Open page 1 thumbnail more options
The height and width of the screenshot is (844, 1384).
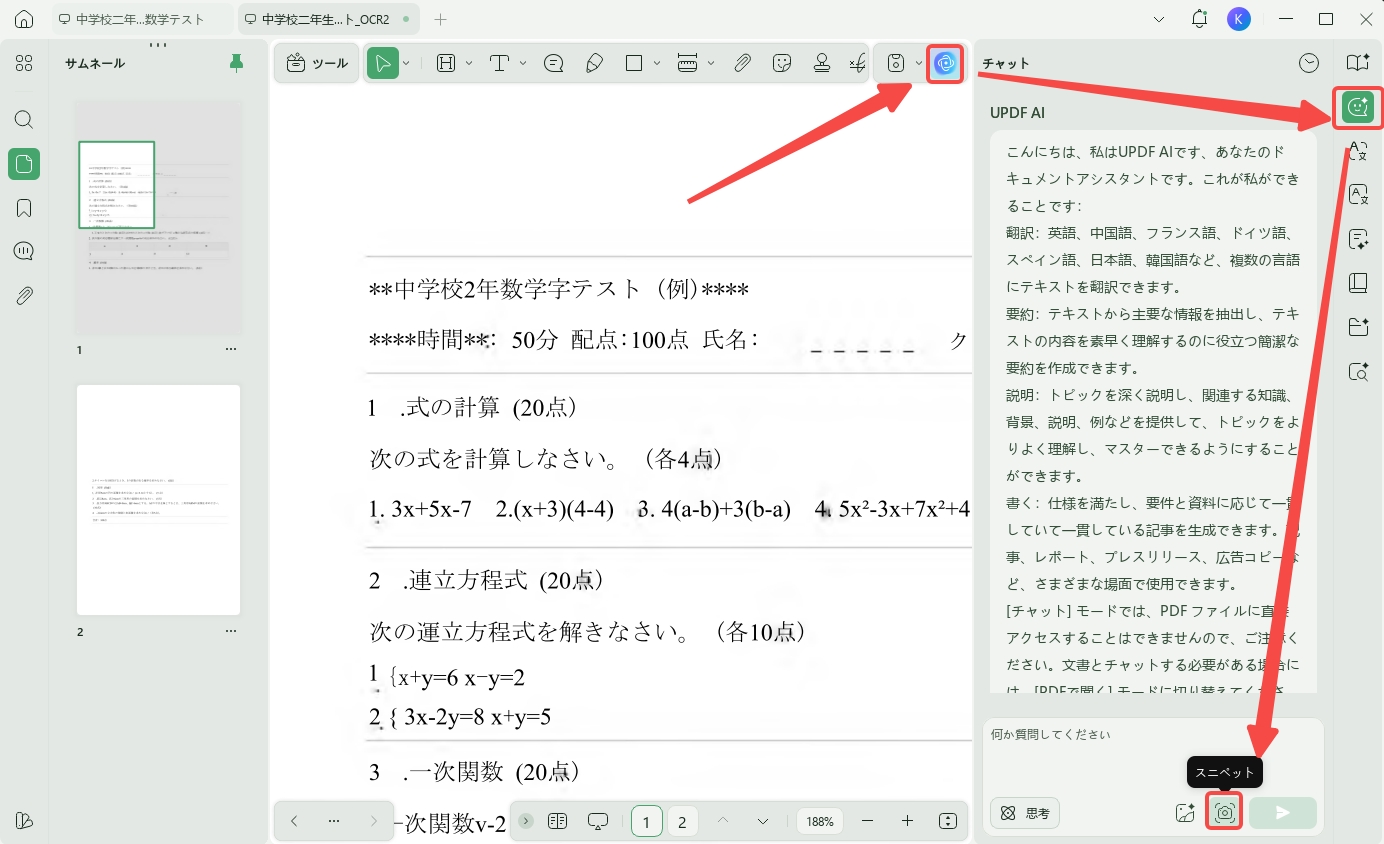[x=231, y=350]
